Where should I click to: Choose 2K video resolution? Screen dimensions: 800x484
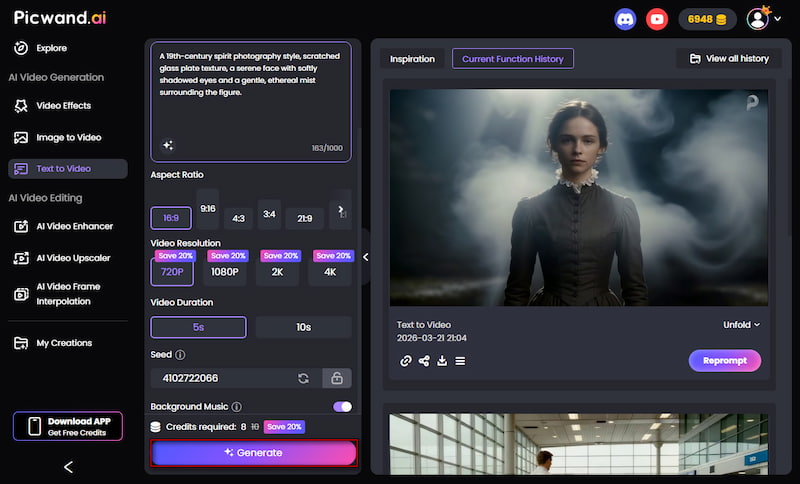(x=277, y=272)
